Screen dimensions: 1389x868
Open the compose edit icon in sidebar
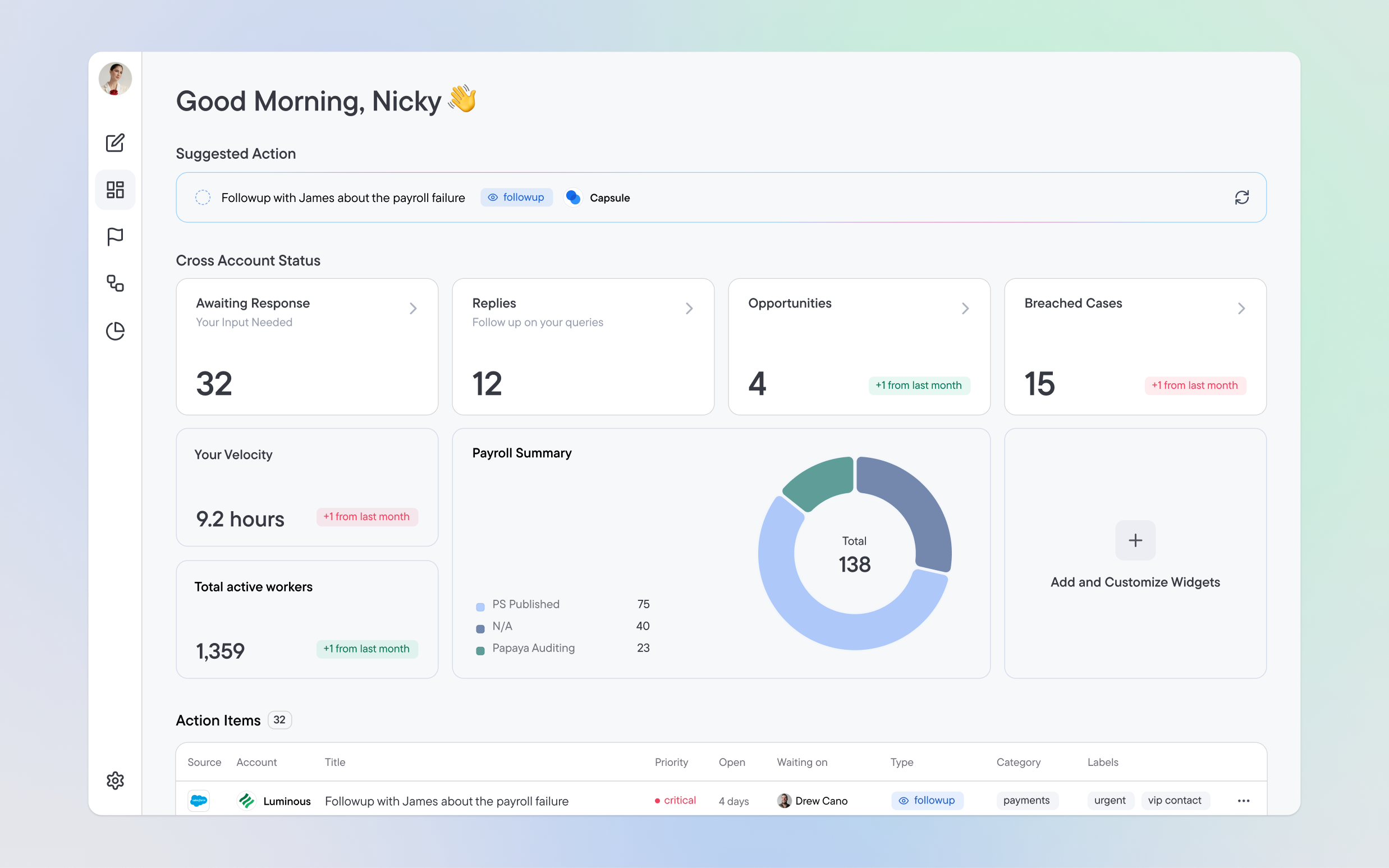(115, 143)
